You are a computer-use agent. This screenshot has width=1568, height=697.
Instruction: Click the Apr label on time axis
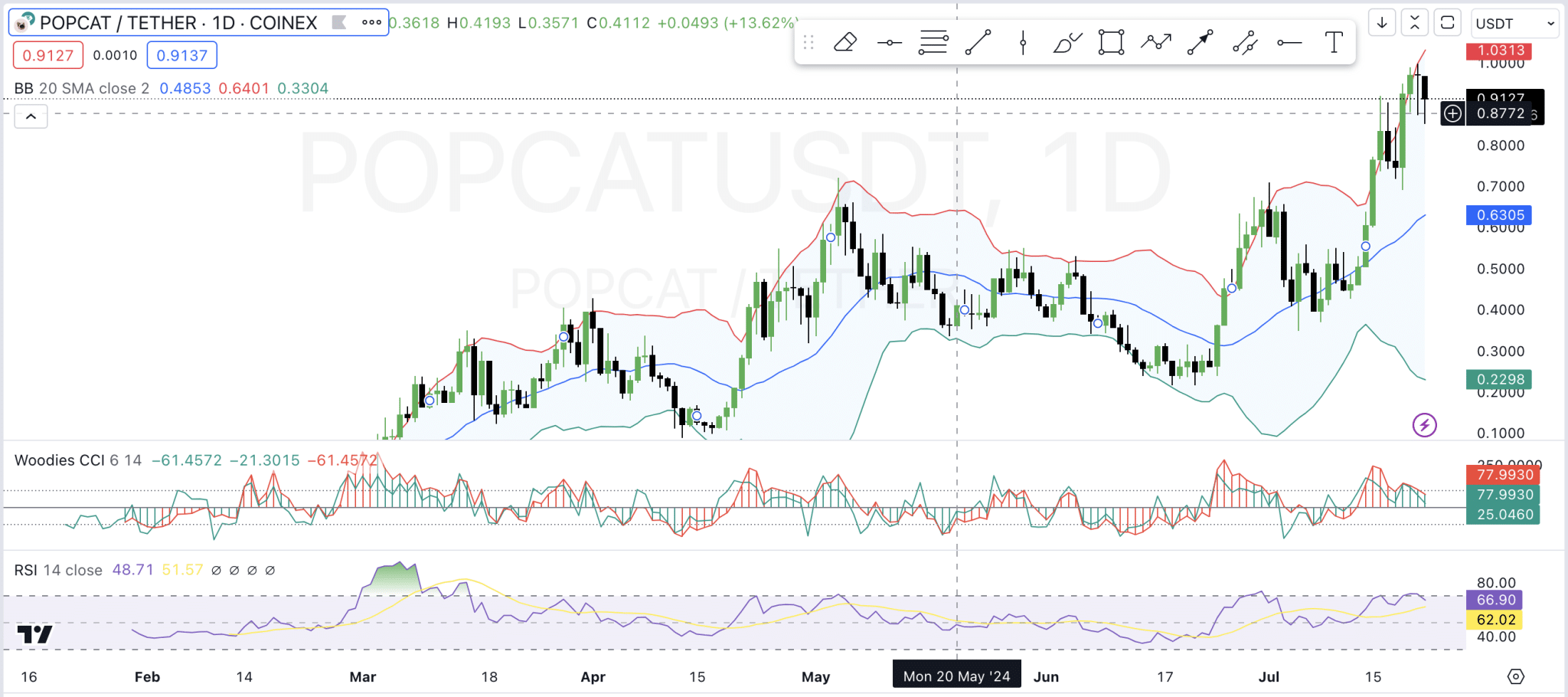click(x=593, y=677)
